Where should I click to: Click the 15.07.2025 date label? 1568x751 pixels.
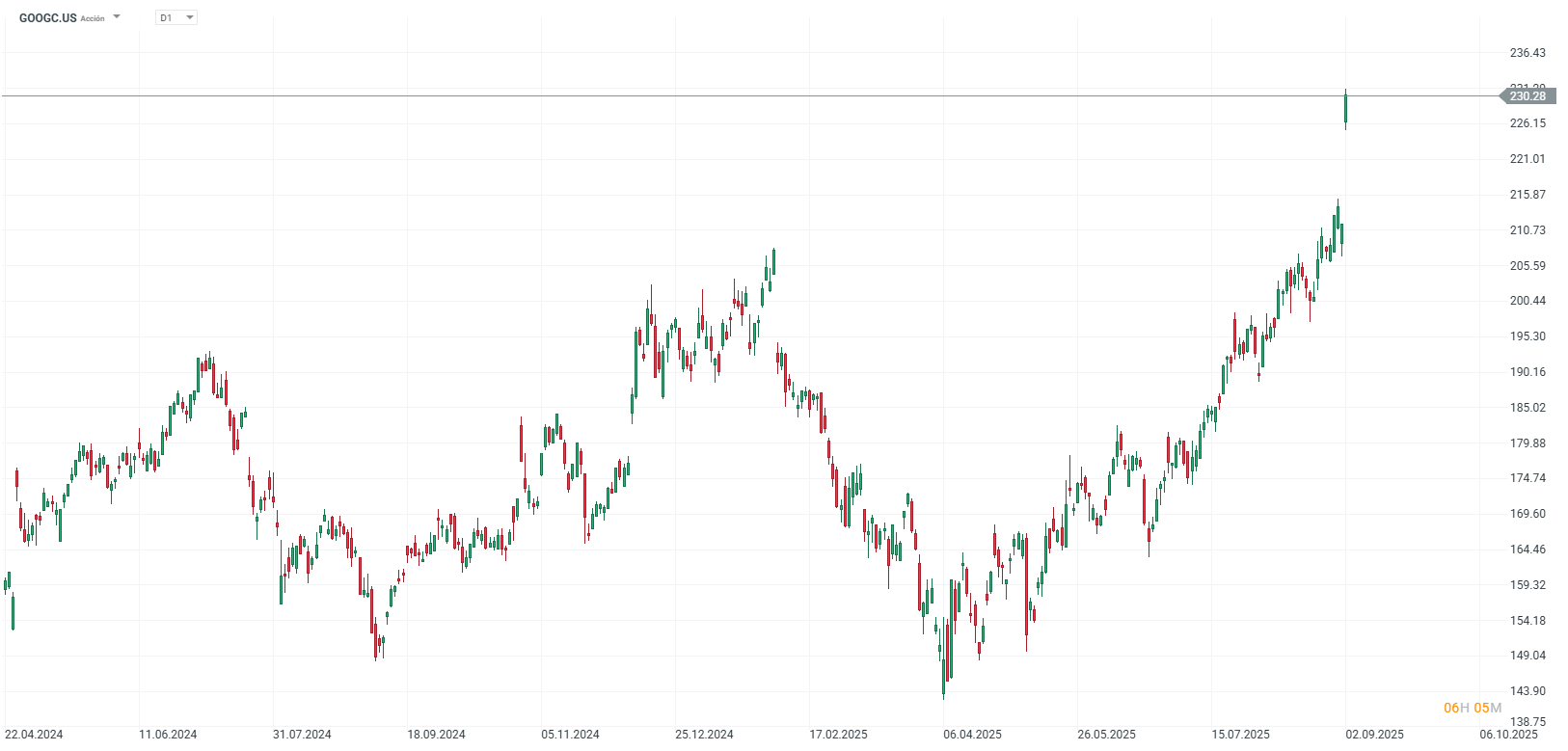pos(1241,735)
